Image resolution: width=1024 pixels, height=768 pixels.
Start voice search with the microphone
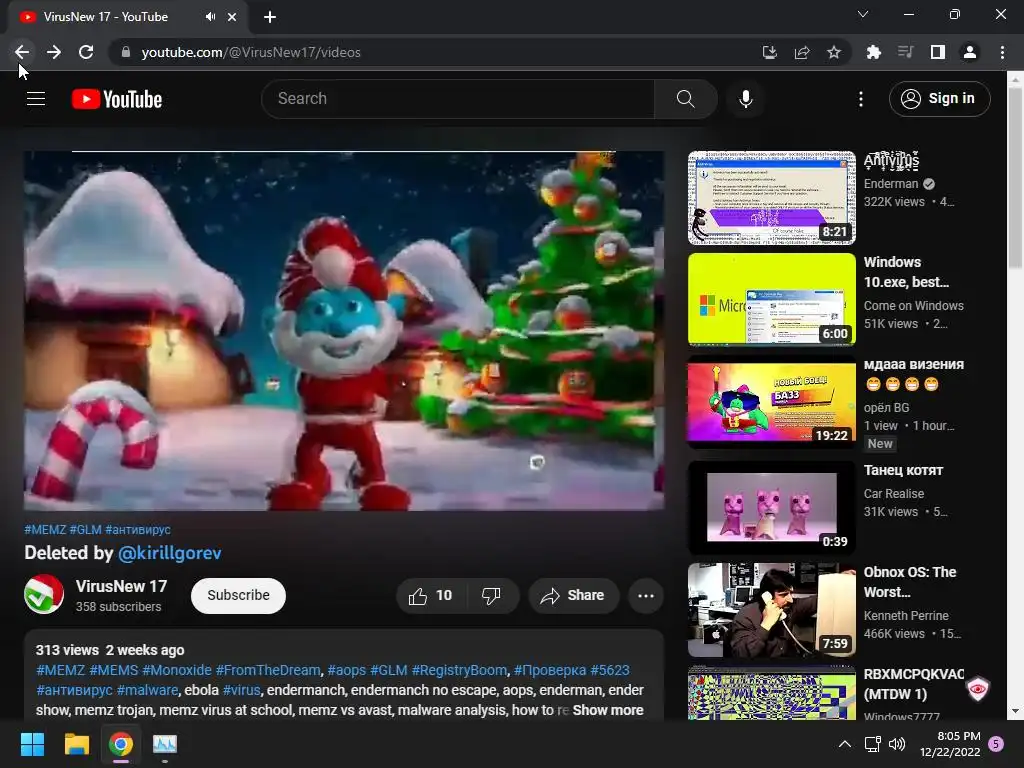[x=745, y=99]
